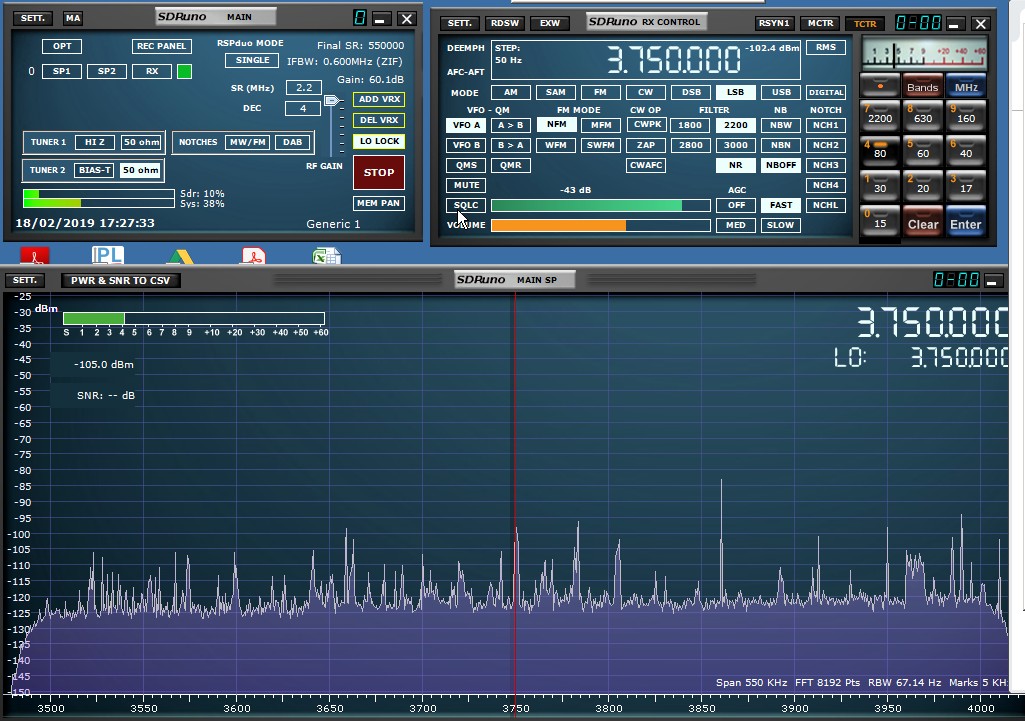Open RX Control SETT. settings
This screenshot has width=1025, height=721.
point(460,24)
